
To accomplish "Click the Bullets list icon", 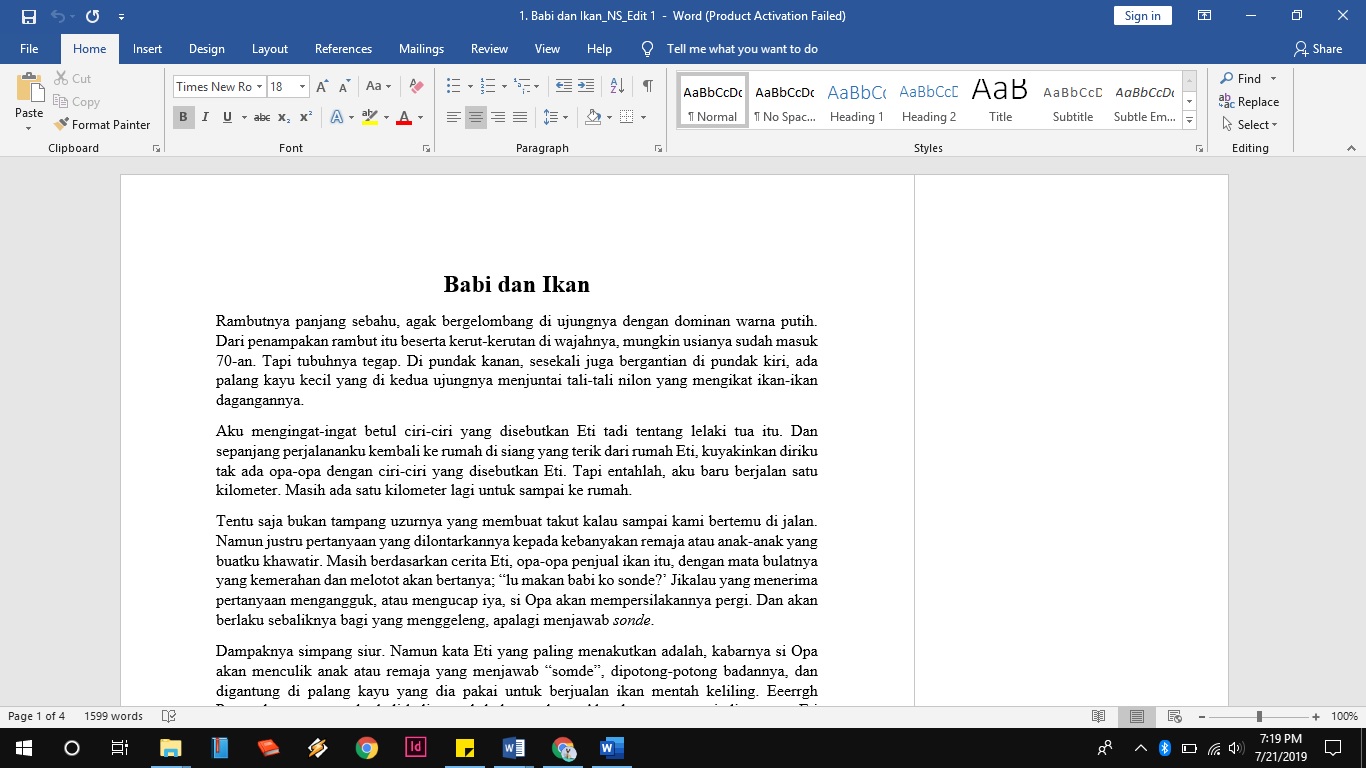I will click(x=453, y=87).
